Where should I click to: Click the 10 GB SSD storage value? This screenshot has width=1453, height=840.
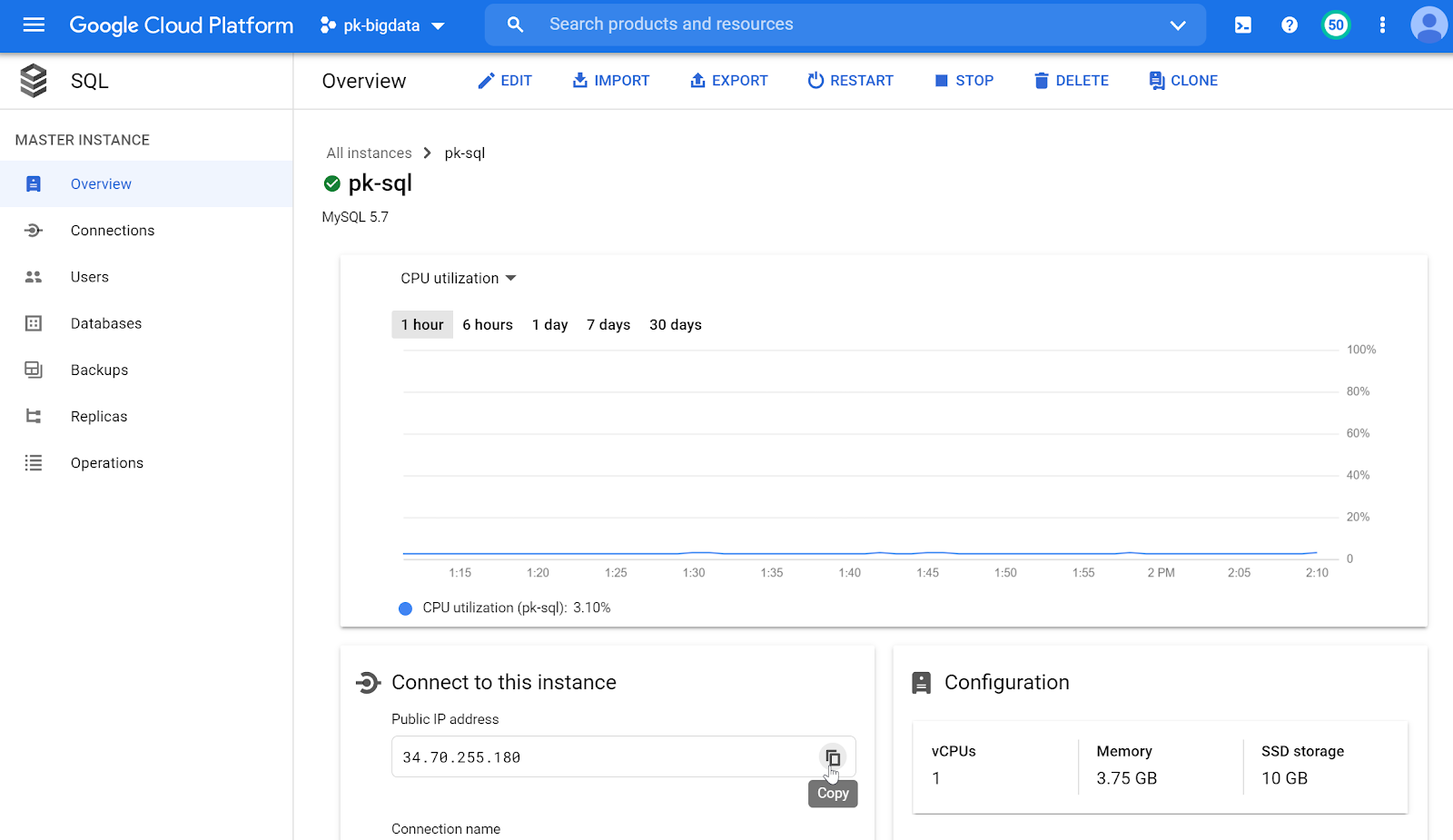pos(1285,779)
